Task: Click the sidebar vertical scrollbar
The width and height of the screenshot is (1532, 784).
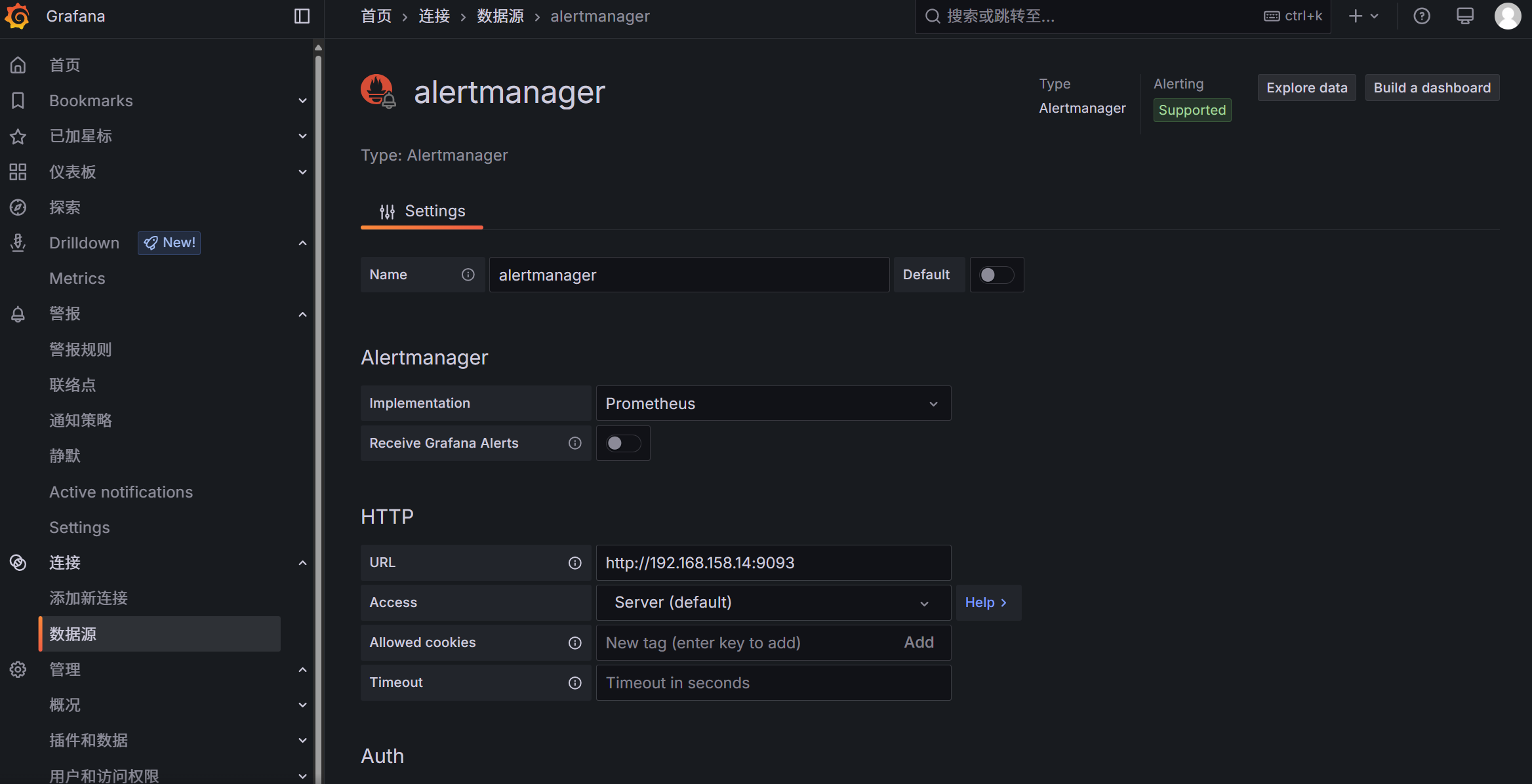Action: (318, 420)
